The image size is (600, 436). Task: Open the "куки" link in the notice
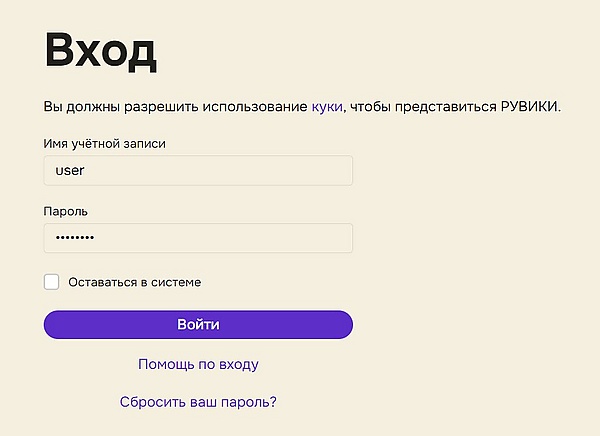pos(327,106)
